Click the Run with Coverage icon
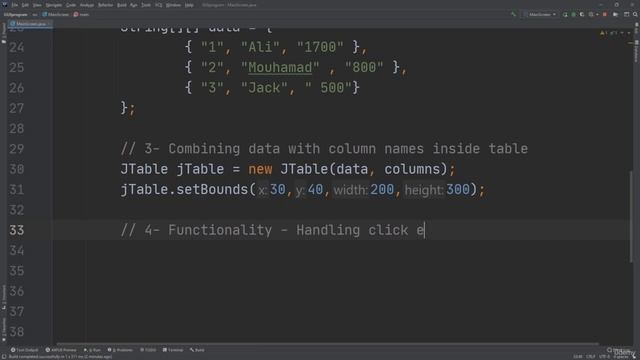This screenshot has height=360, width=640. coord(582,14)
